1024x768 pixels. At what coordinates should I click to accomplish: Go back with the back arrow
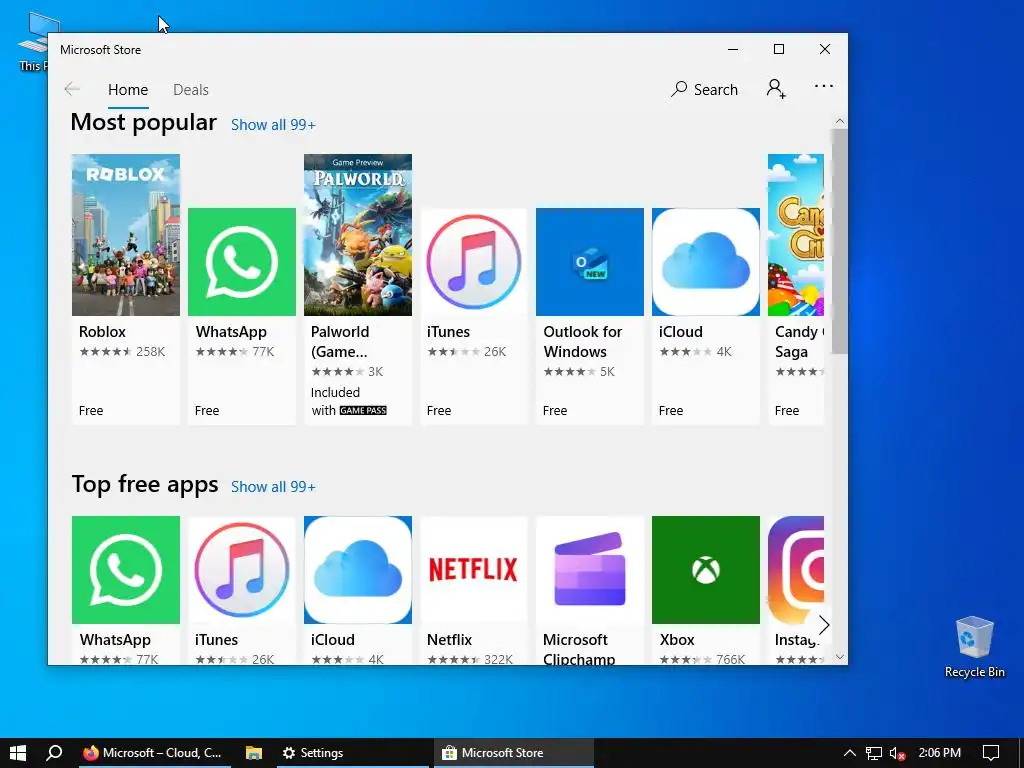tap(72, 89)
